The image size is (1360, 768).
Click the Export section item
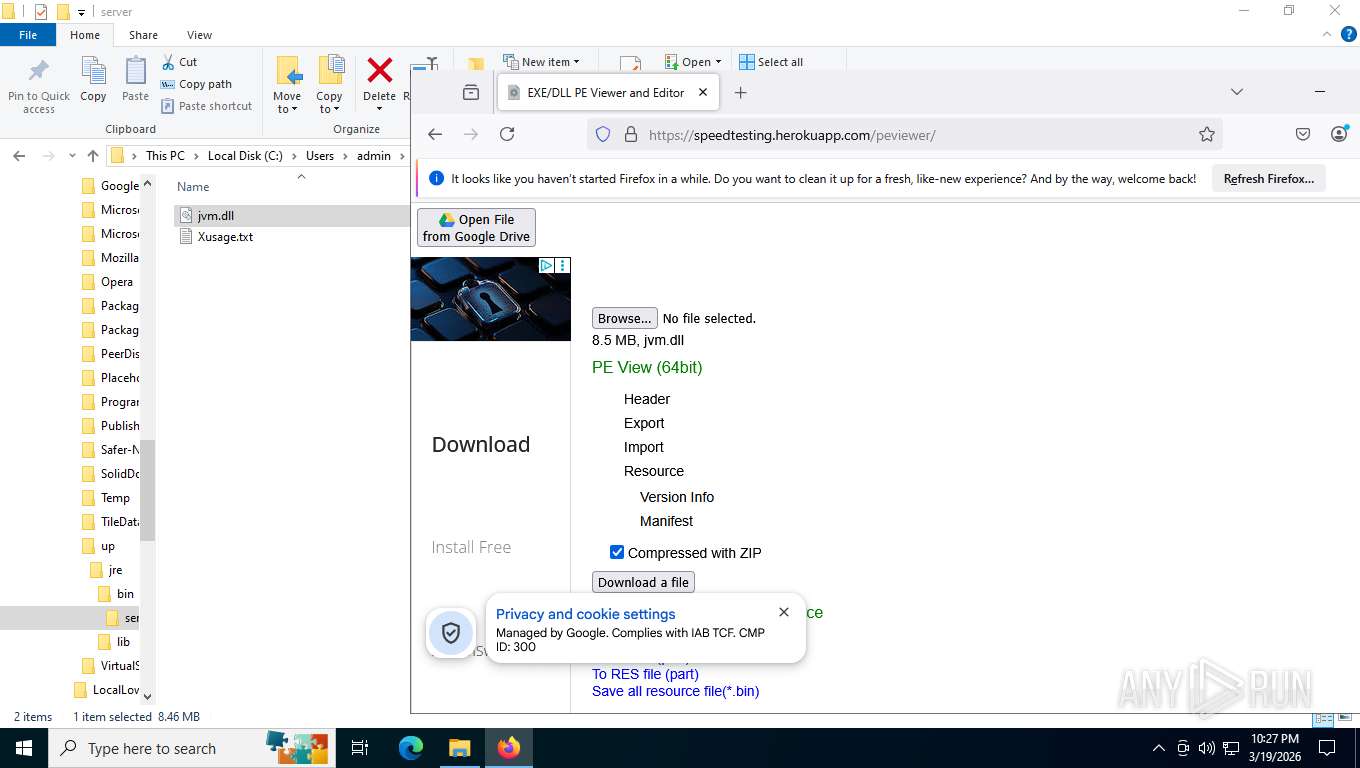click(644, 423)
